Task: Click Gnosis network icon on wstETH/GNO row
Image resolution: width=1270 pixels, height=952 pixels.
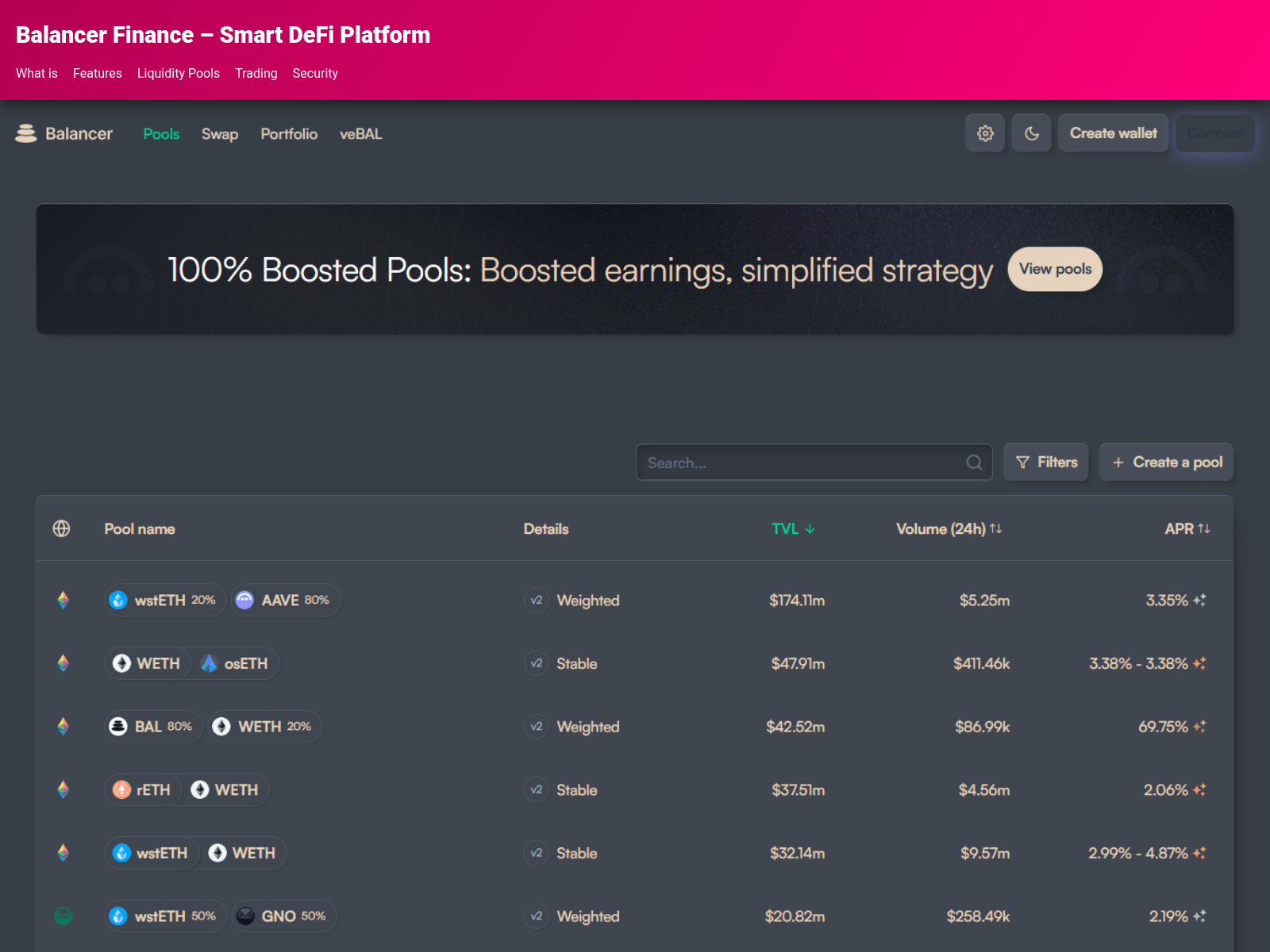Action: [63, 916]
